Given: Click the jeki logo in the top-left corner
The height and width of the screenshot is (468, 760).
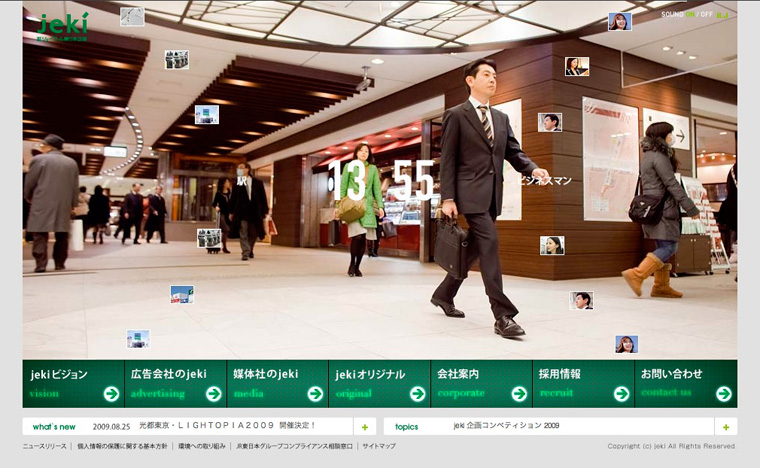Looking at the screenshot, I should 64,24.
